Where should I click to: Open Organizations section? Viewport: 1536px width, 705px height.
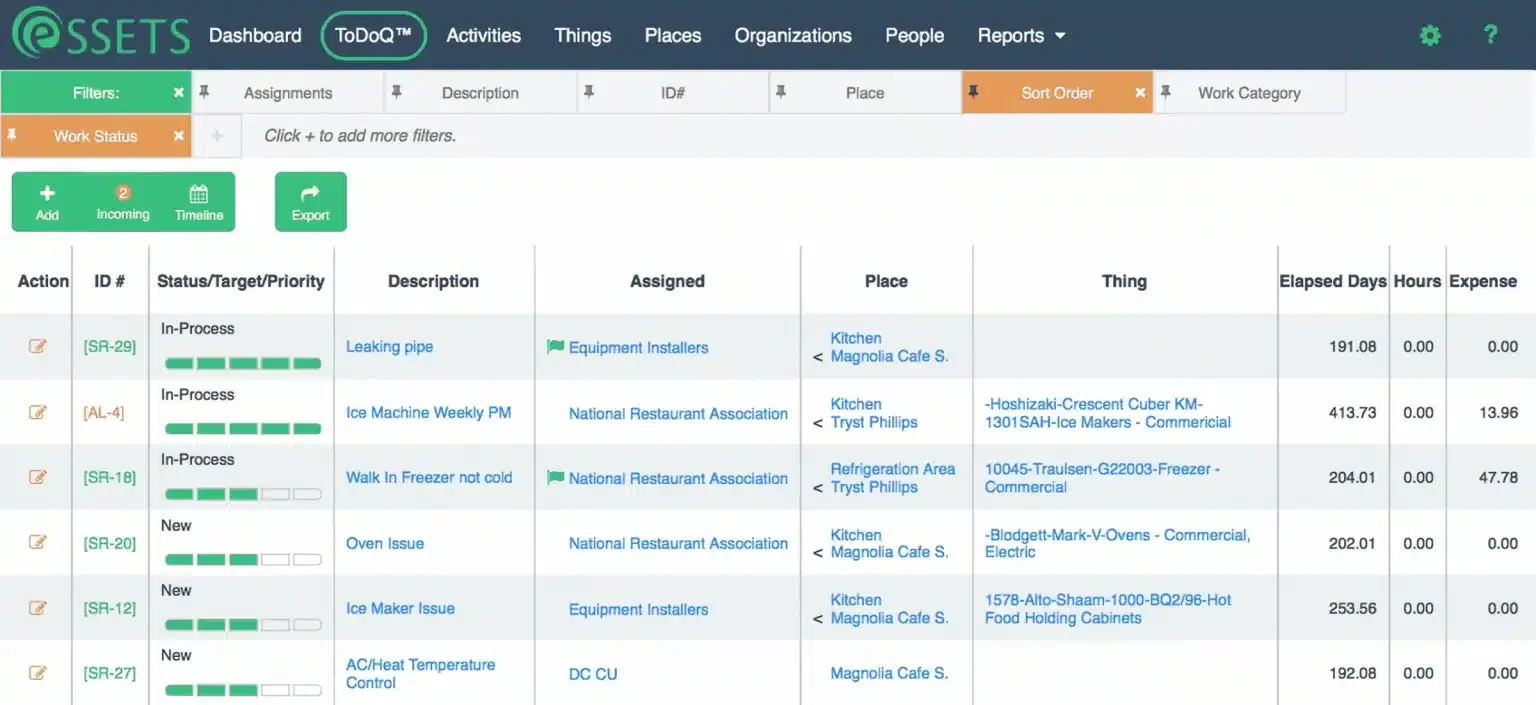pos(793,35)
